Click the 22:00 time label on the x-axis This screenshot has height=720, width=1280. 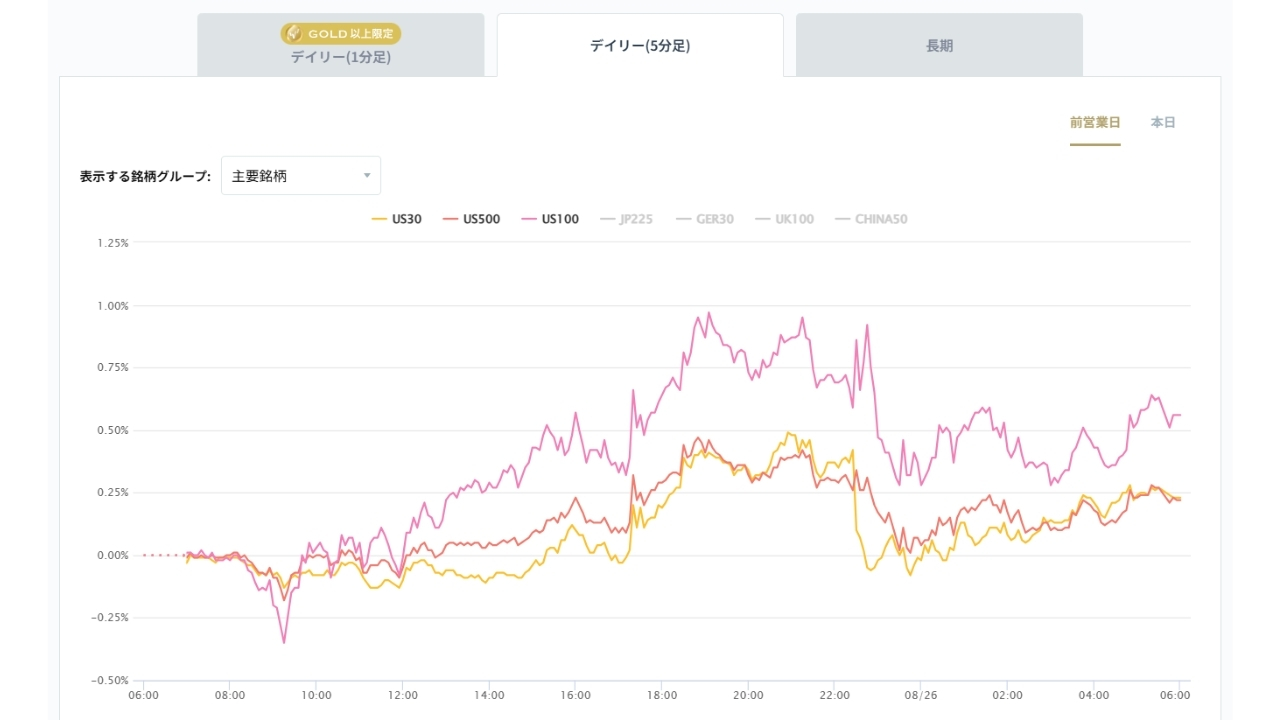coord(835,695)
